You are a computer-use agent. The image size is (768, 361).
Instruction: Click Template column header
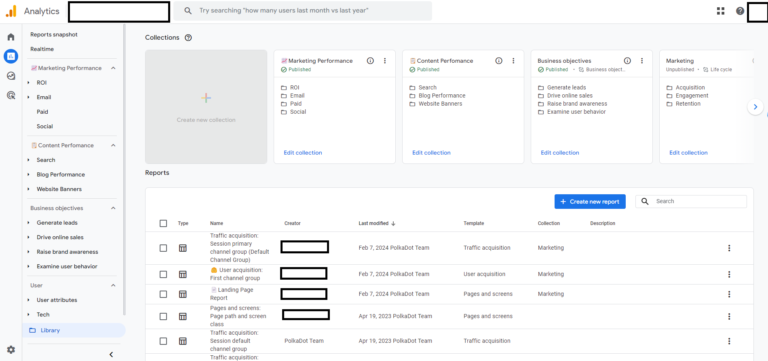[474, 223]
